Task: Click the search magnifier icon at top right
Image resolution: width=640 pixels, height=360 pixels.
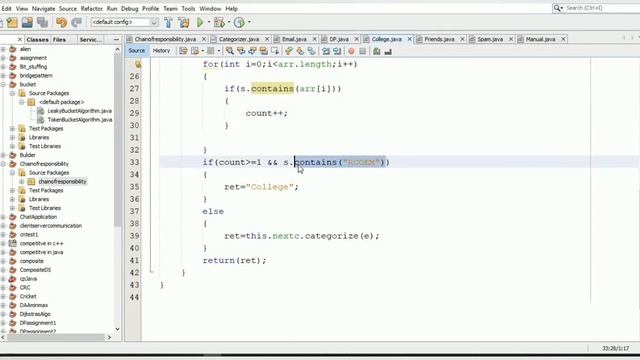Action: point(557,8)
